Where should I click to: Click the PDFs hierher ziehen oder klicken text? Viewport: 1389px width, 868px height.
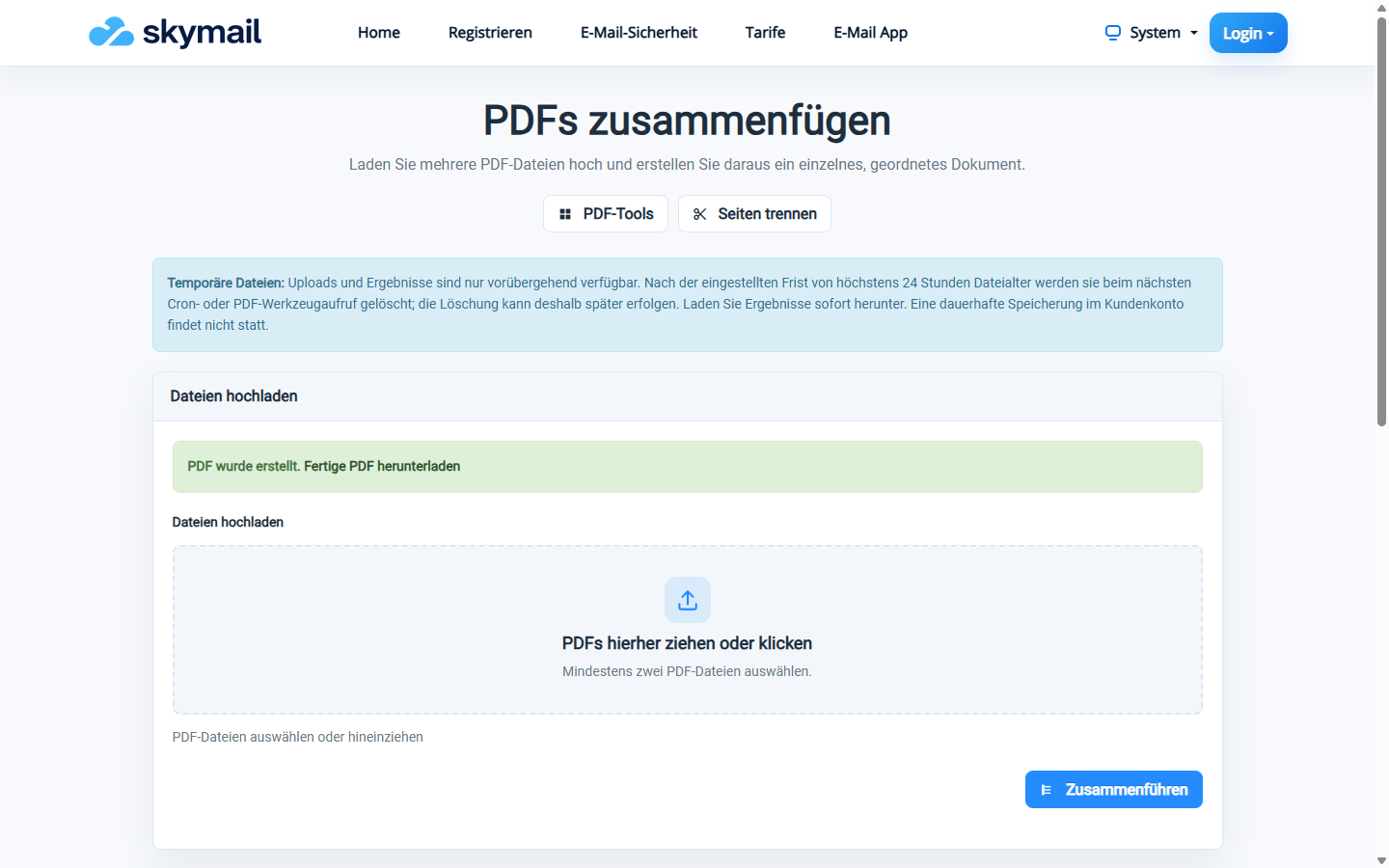pyautogui.click(x=688, y=643)
